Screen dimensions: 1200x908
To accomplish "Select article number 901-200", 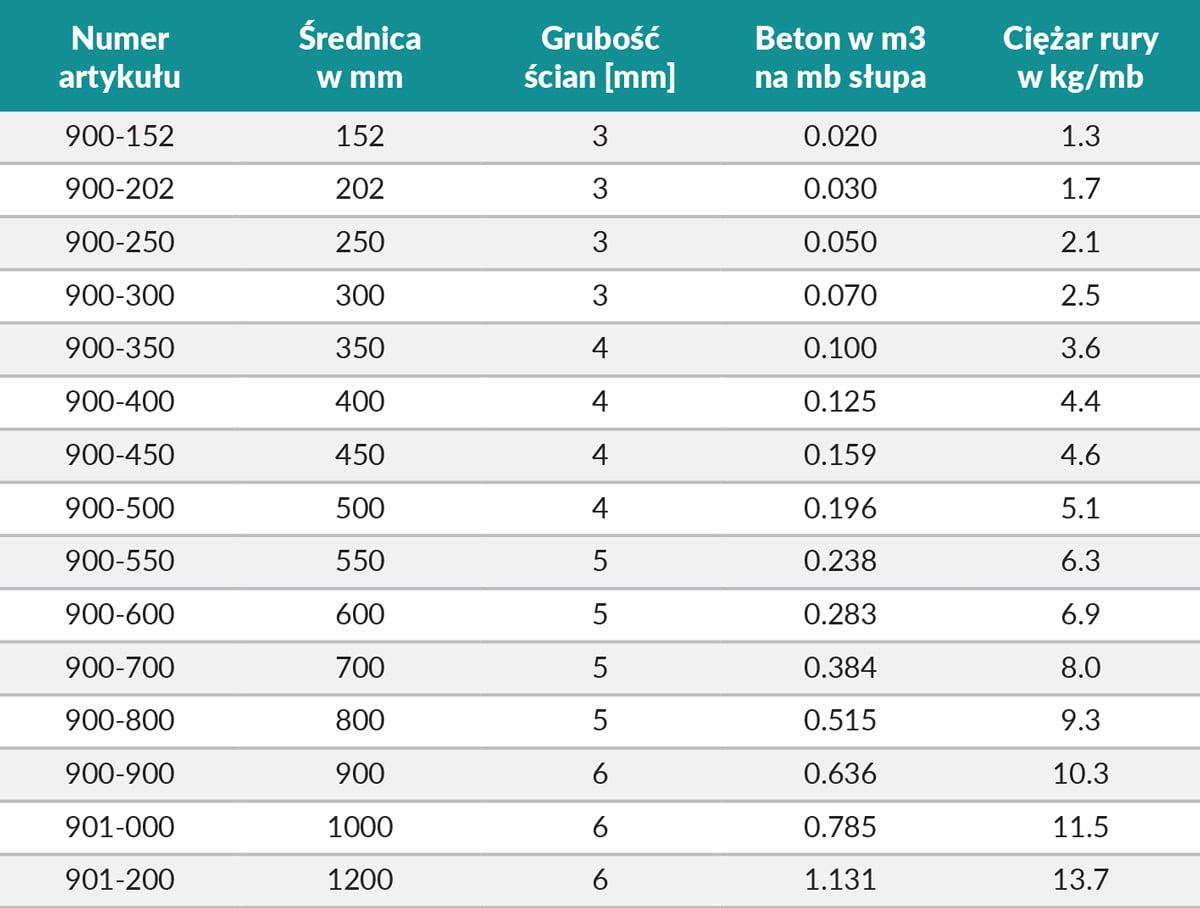I will 120,880.
